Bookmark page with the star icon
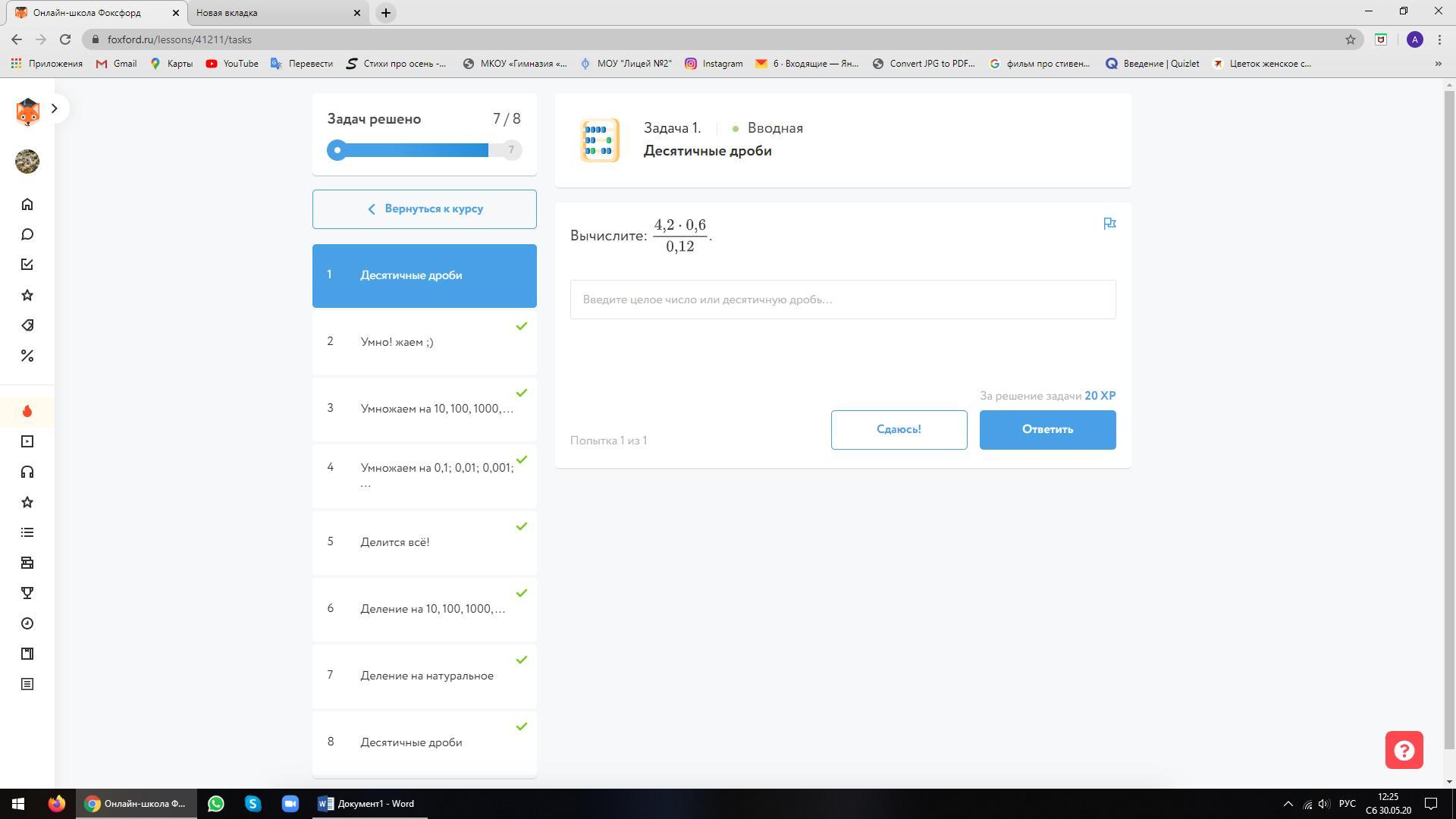Viewport: 1456px width, 819px height. [1350, 39]
